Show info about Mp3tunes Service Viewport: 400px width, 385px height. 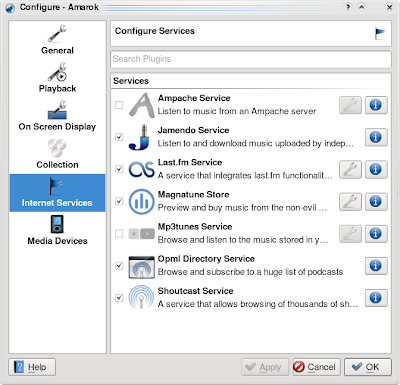click(376, 234)
